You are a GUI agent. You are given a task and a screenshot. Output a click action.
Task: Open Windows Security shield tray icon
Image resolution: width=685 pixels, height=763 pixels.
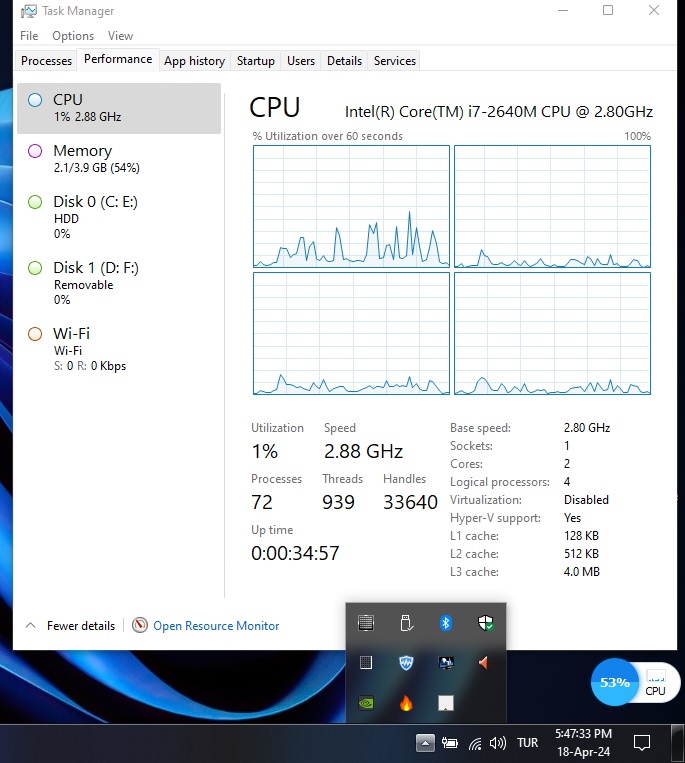coord(486,622)
